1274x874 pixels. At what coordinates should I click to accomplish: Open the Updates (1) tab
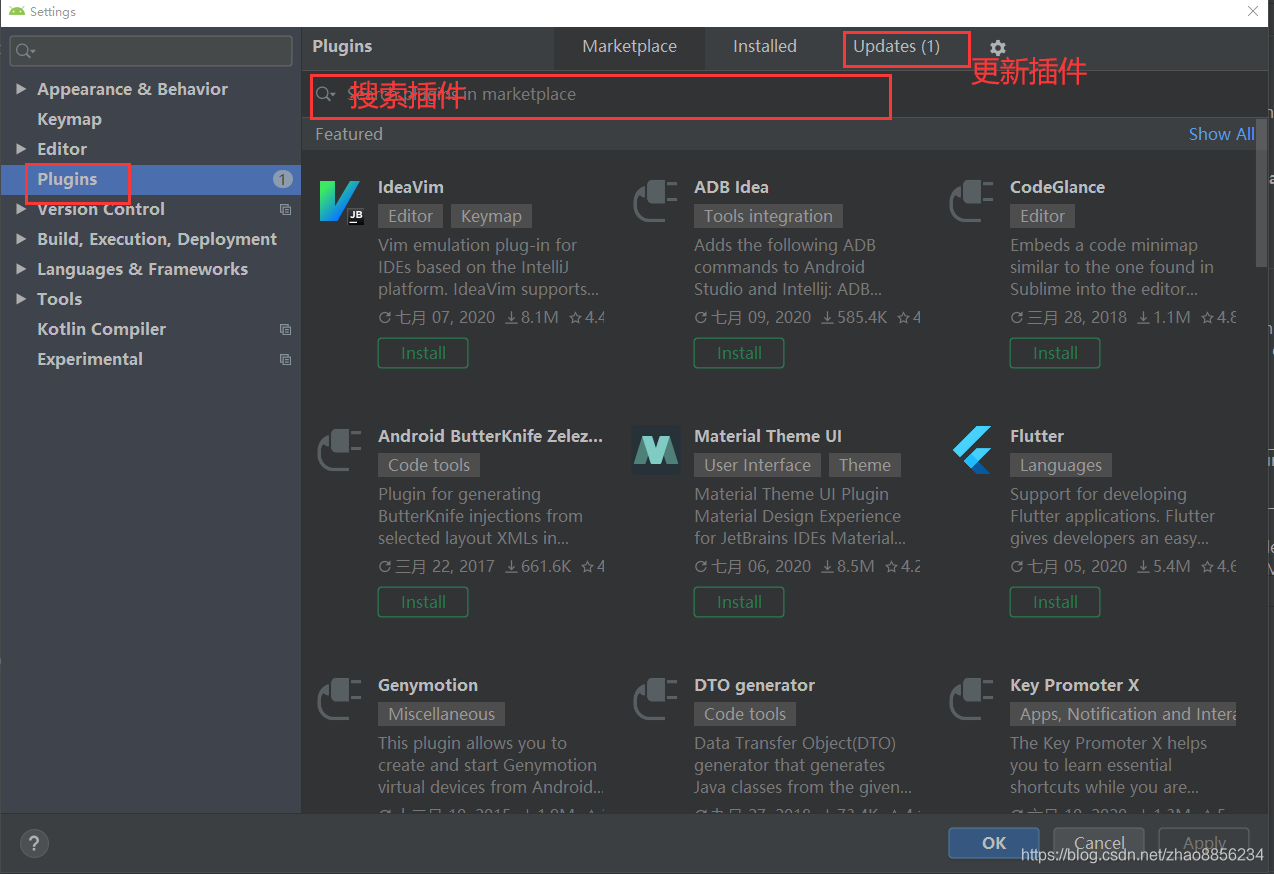click(896, 46)
